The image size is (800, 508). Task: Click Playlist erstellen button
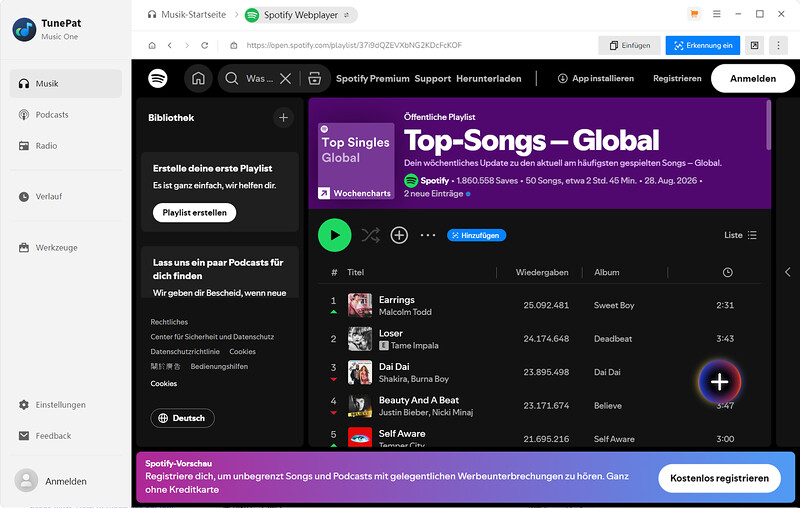pos(194,213)
